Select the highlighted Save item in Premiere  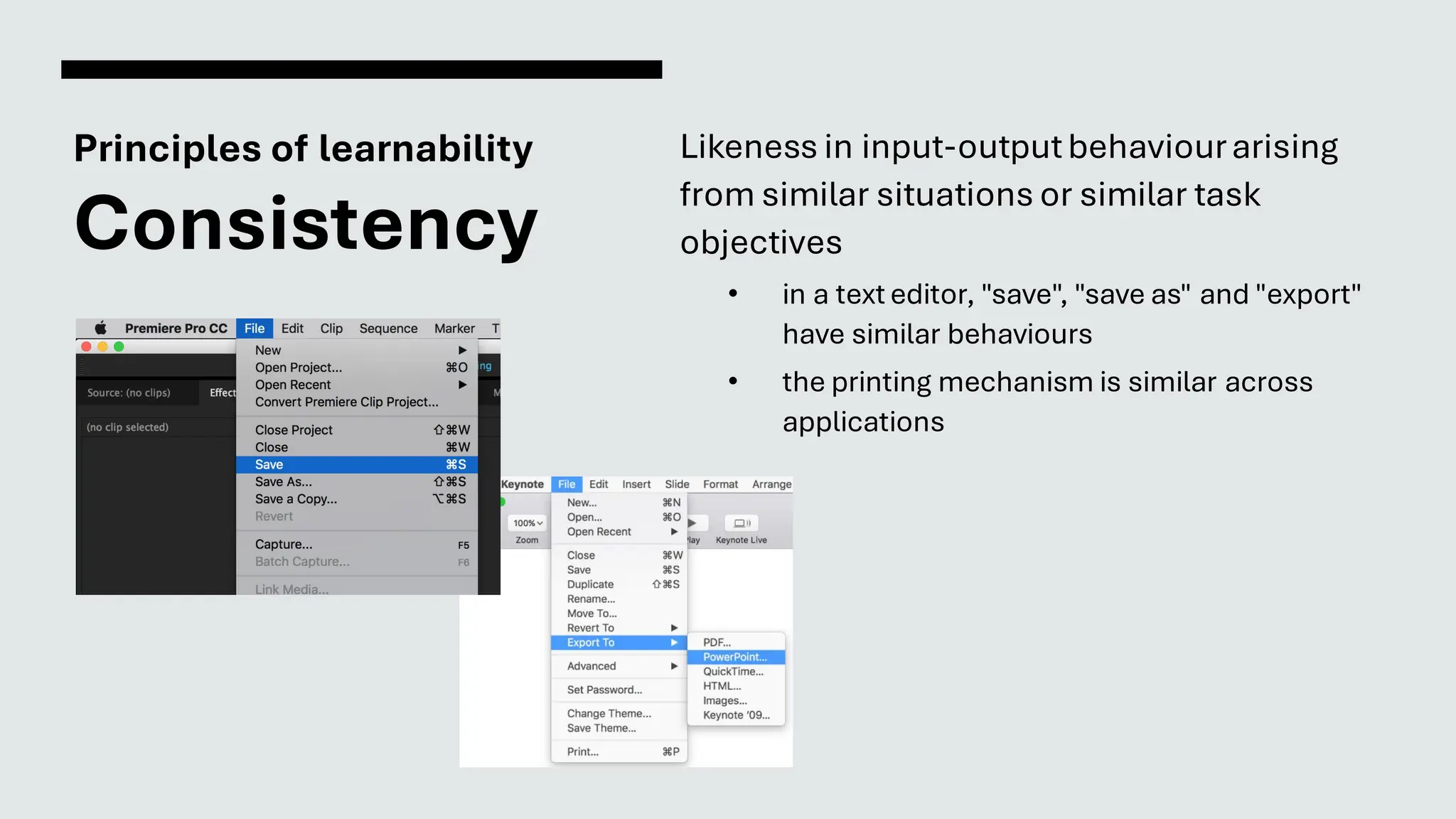pos(357,464)
